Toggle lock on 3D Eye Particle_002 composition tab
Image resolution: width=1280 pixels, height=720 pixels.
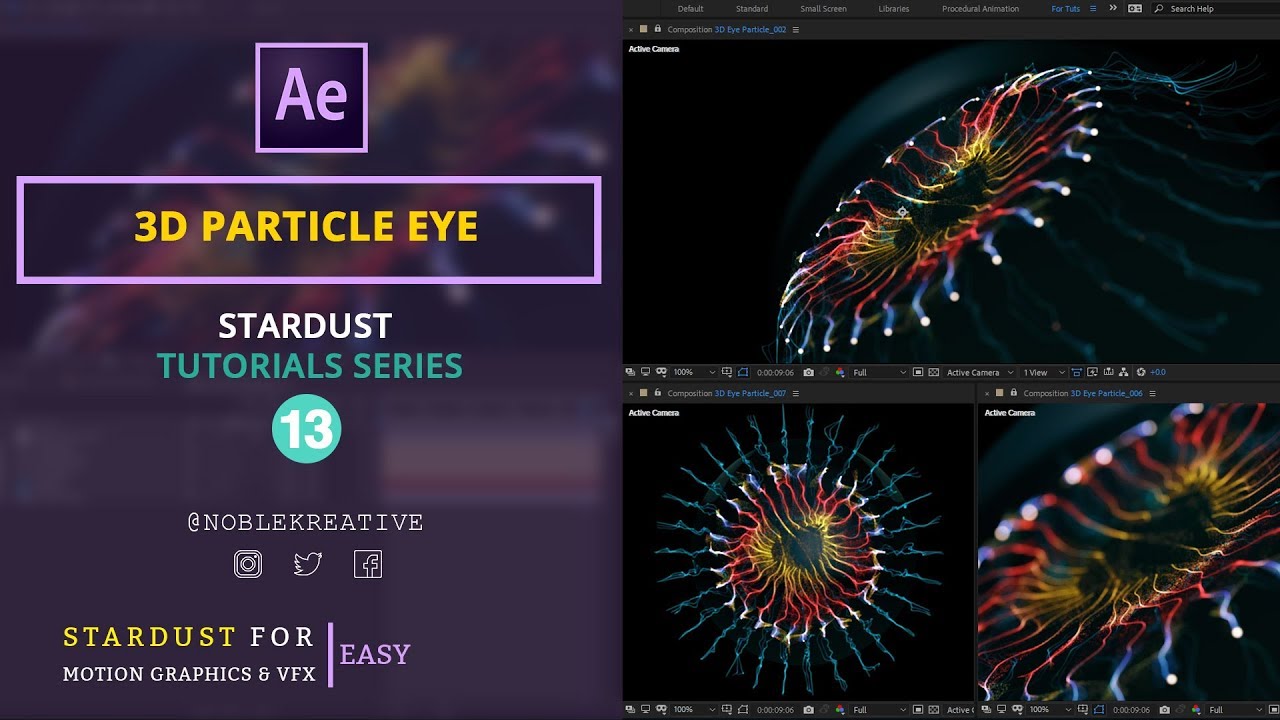pos(657,29)
